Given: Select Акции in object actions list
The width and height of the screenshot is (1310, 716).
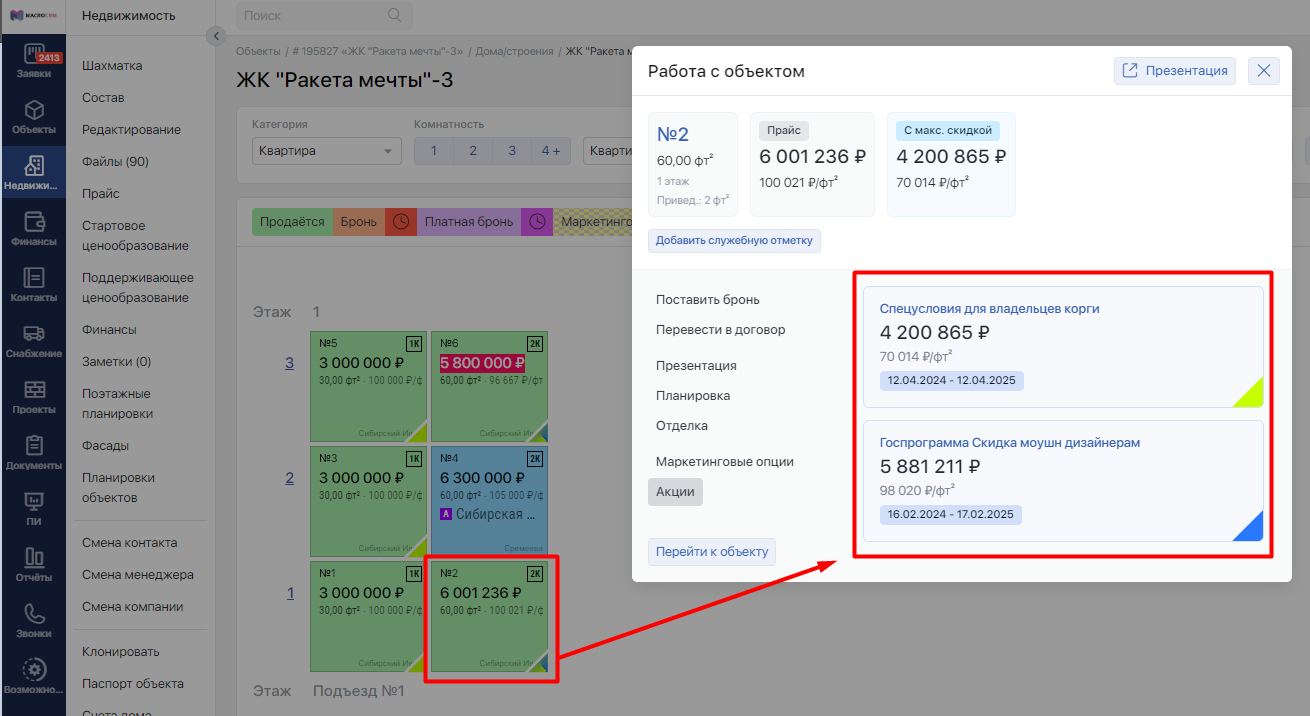Looking at the screenshot, I should click(675, 492).
